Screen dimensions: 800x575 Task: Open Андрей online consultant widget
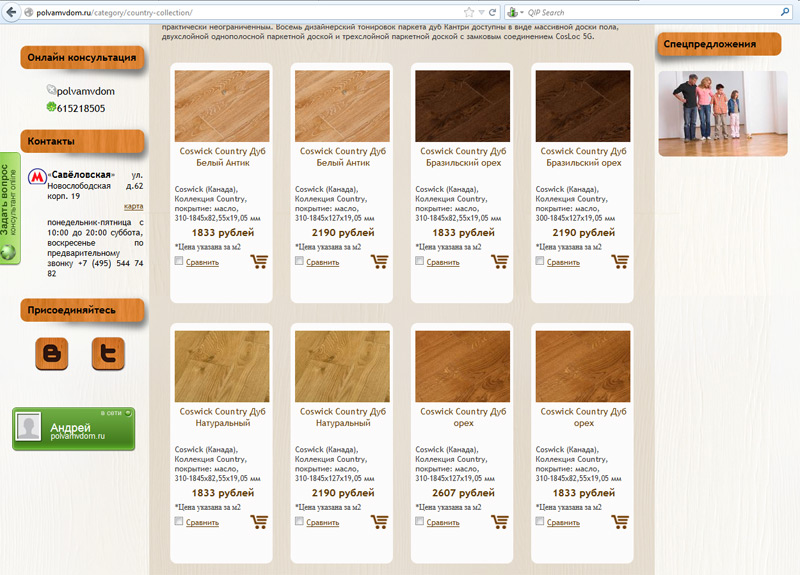point(73,429)
